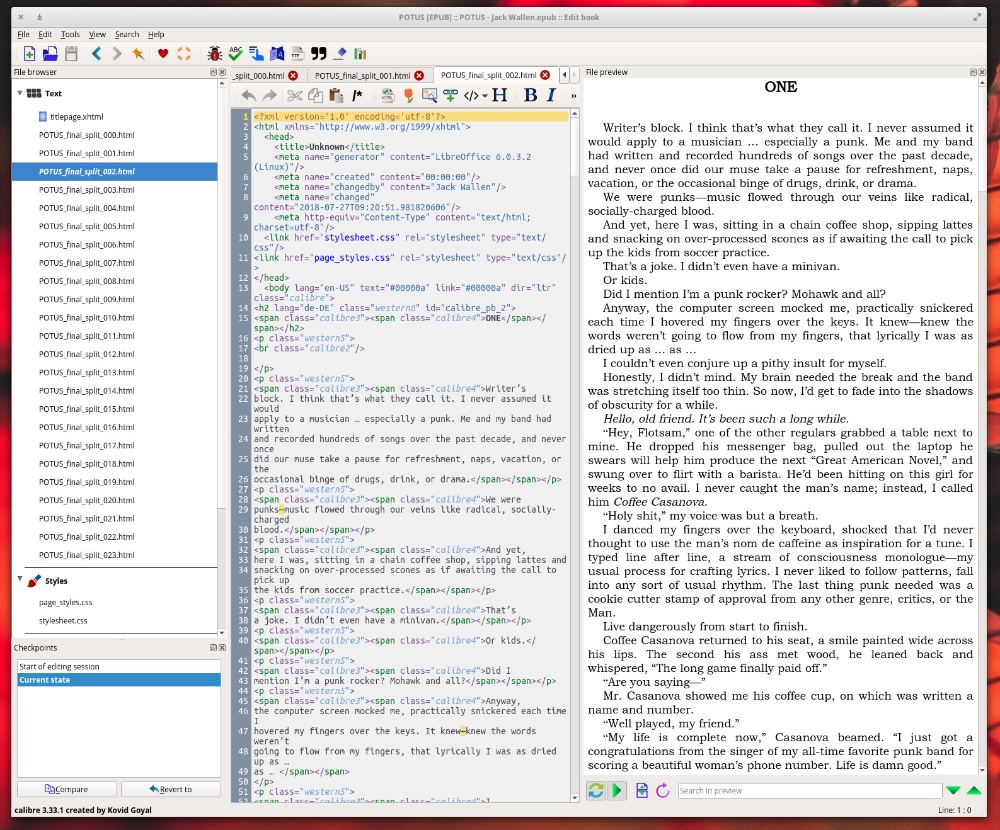Select POTUS_final_split_010.html in file browser
Screen dimensions: 1000x830
pos(86,318)
